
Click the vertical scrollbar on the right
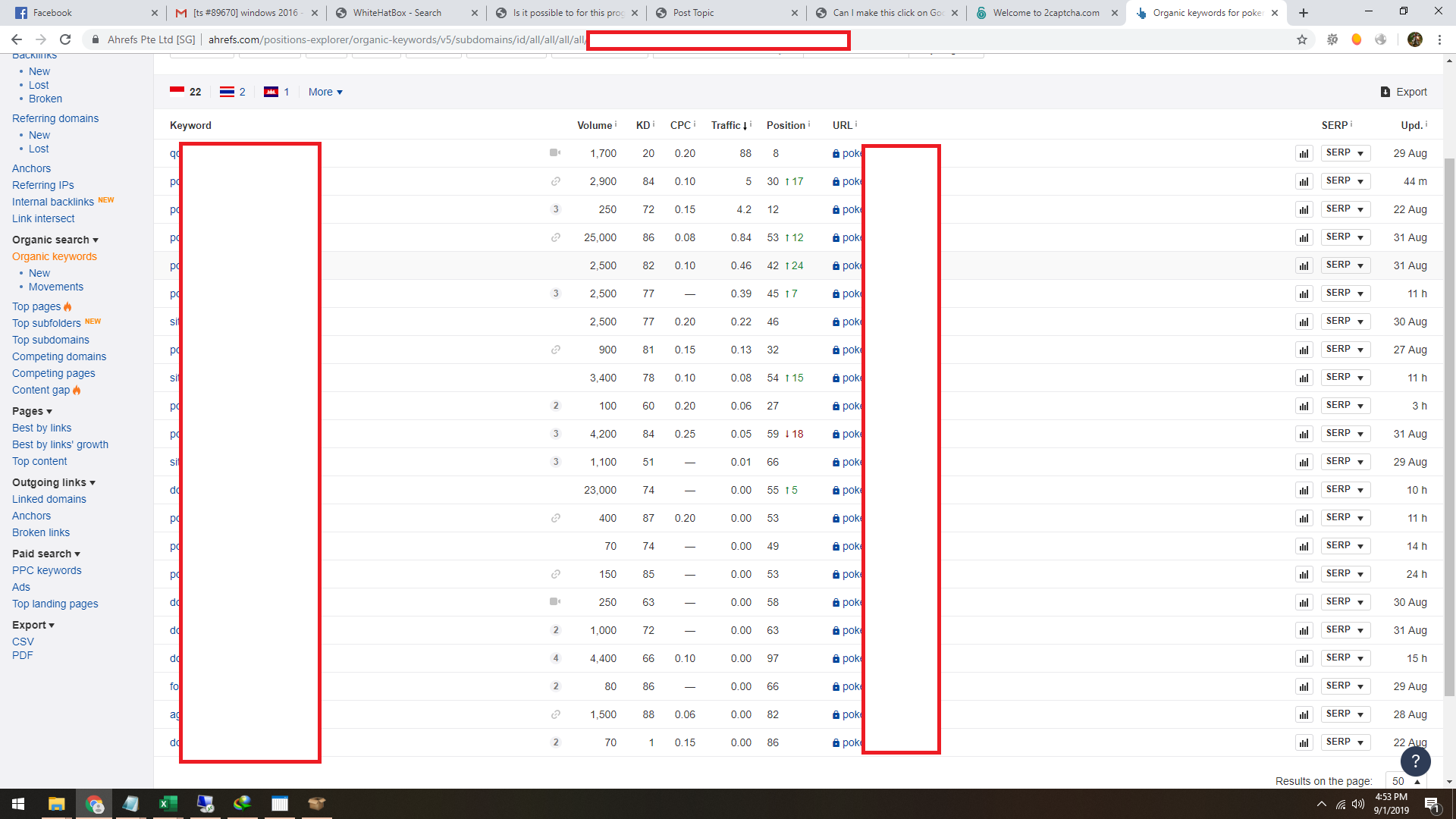coord(1449,425)
